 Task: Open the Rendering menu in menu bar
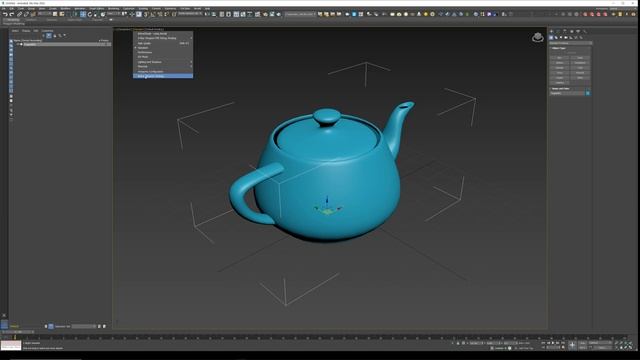point(113,8)
